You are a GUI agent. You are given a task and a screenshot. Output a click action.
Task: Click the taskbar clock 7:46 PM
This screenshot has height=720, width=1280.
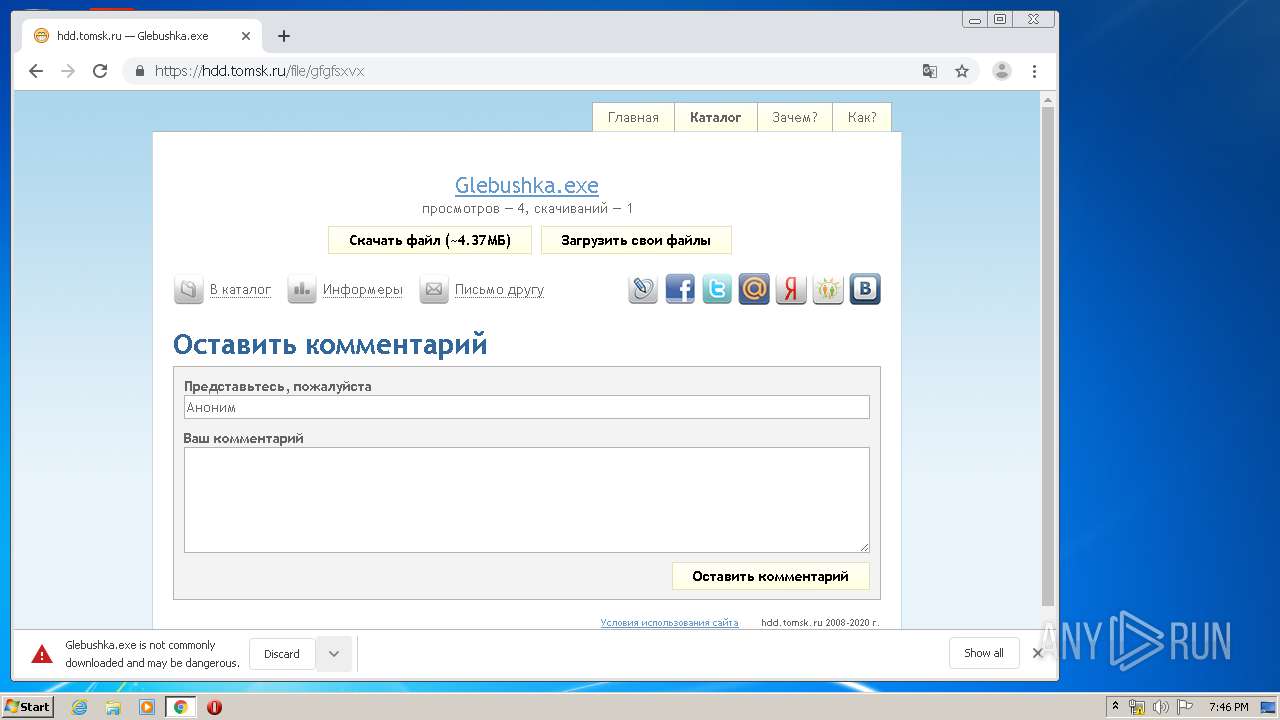pos(1228,707)
